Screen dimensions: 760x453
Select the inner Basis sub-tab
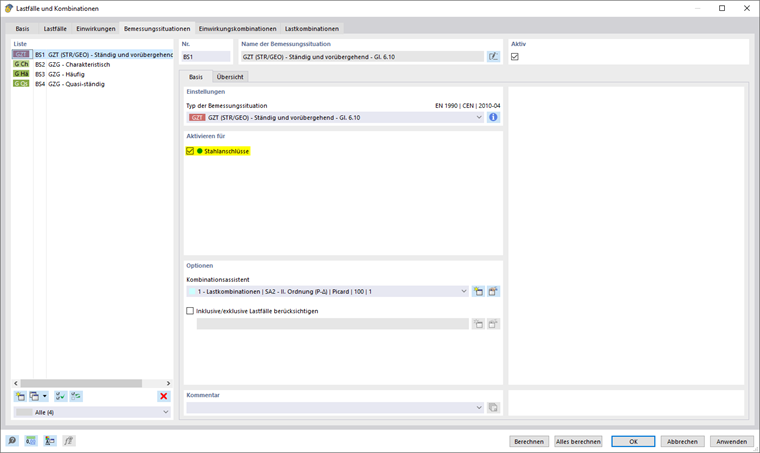click(x=196, y=77)
